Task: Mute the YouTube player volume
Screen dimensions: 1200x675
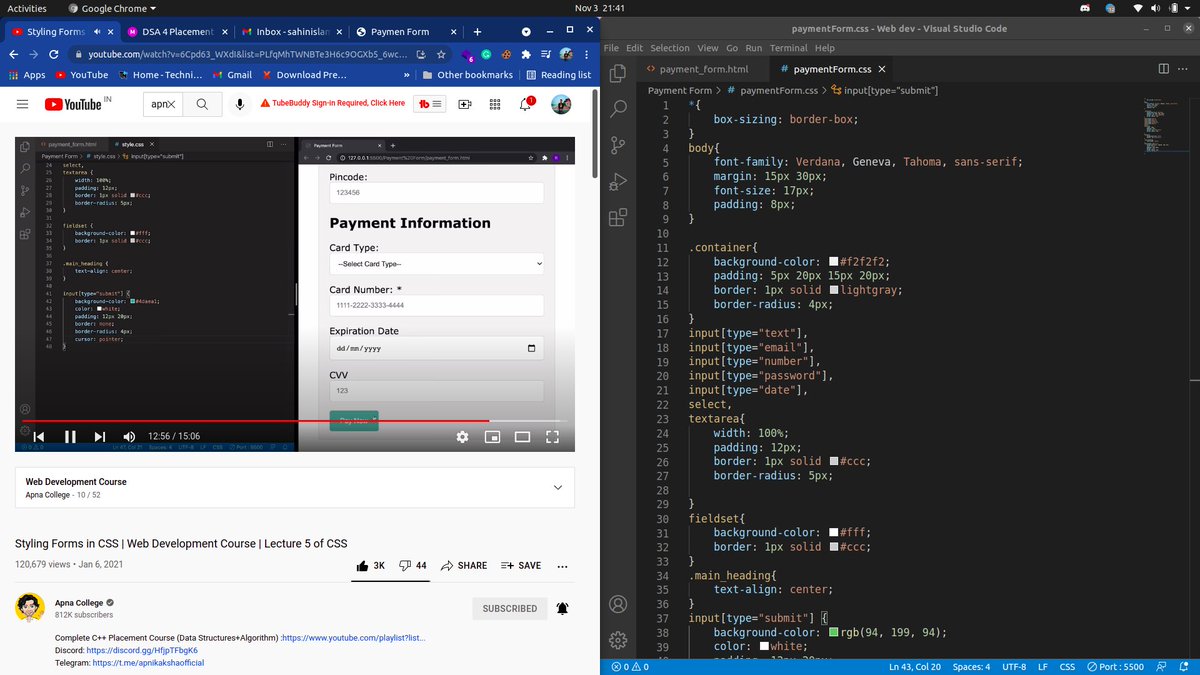Action: pos(129,437)
